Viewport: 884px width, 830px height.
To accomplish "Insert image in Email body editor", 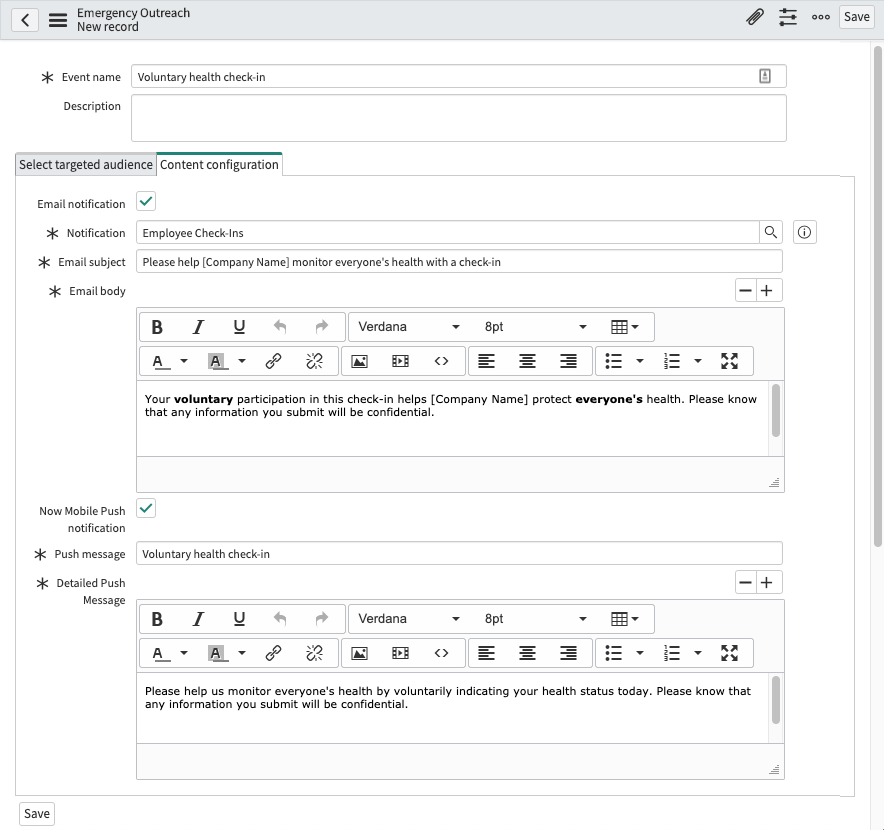I will 359,361.
